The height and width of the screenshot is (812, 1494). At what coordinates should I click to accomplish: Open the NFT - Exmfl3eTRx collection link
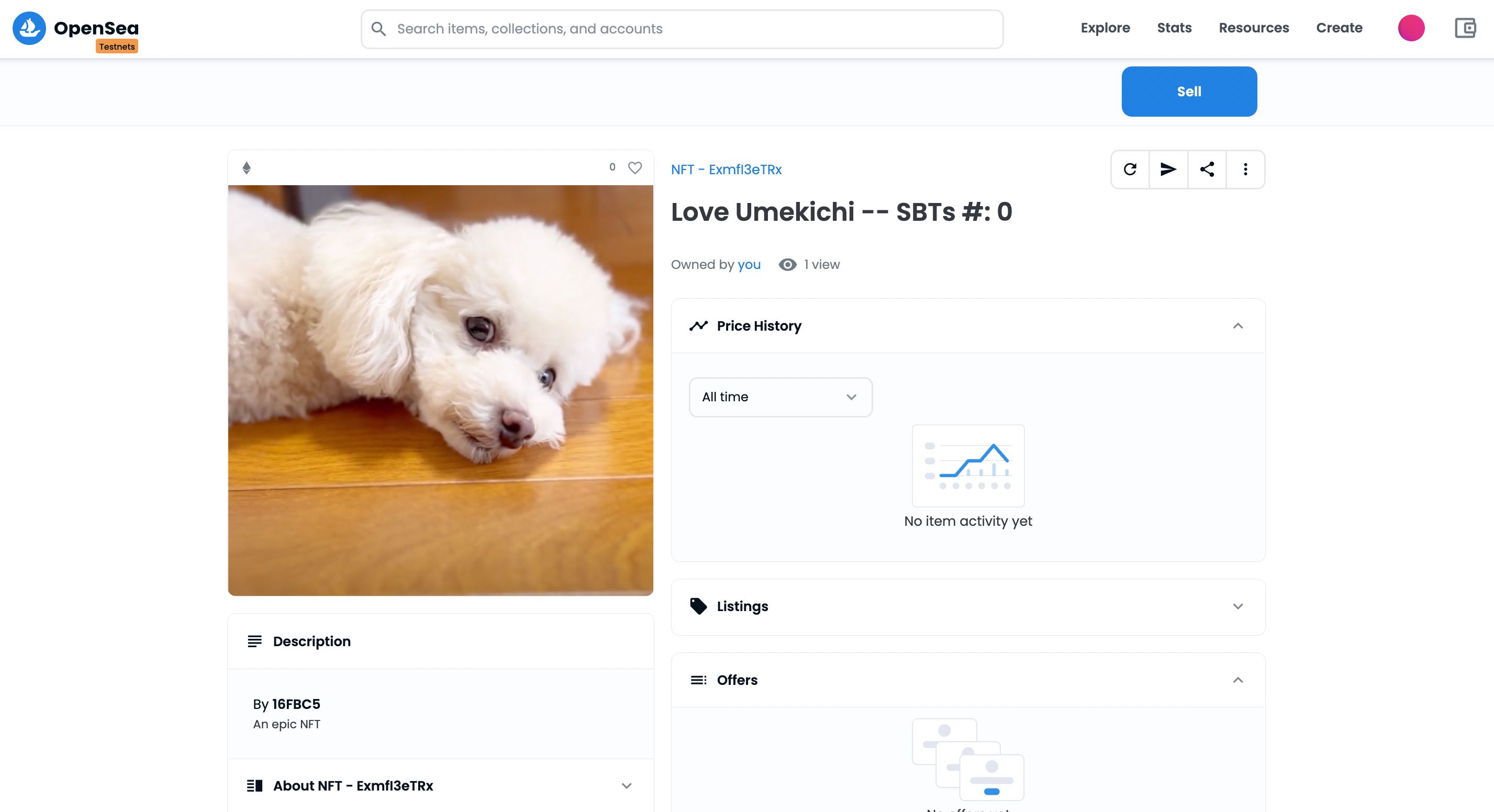726,169
